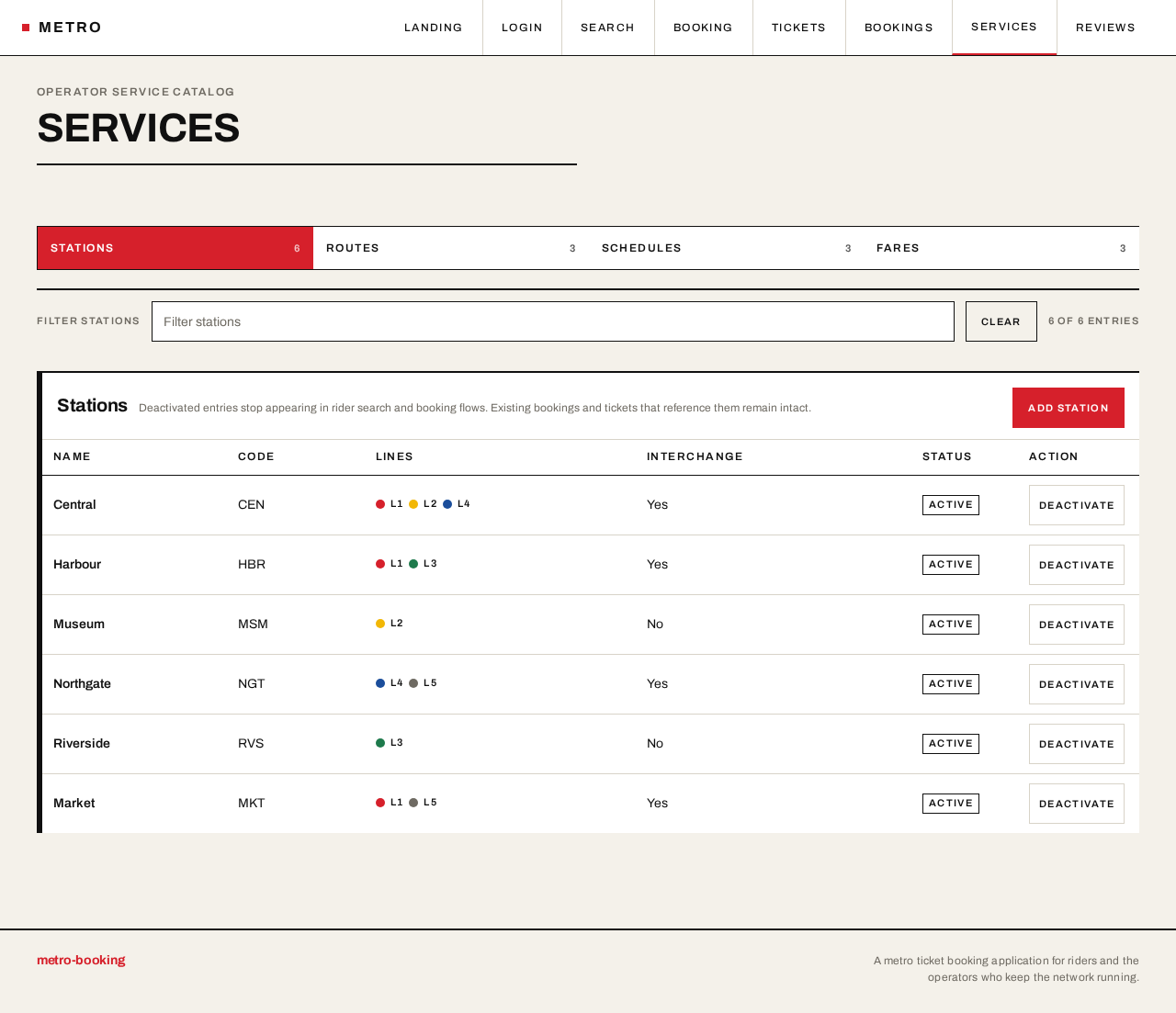Add a new station

(1069, 408)
